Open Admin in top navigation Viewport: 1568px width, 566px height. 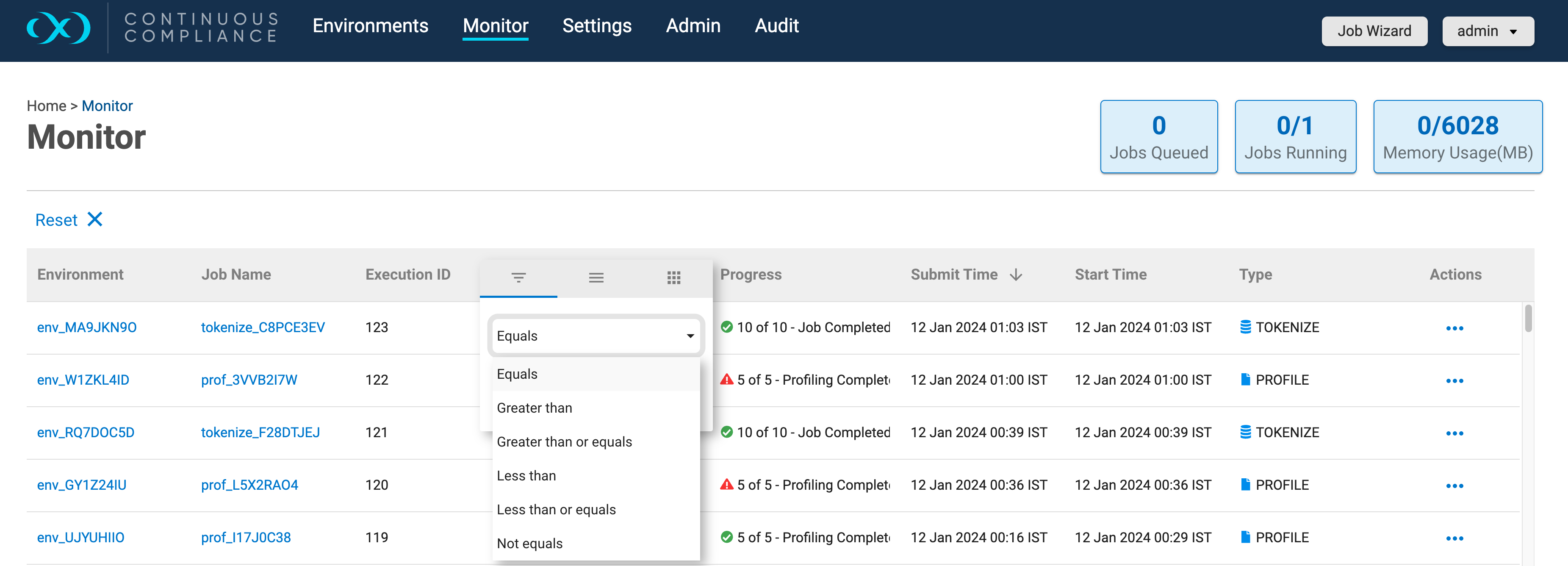[693, 25]
